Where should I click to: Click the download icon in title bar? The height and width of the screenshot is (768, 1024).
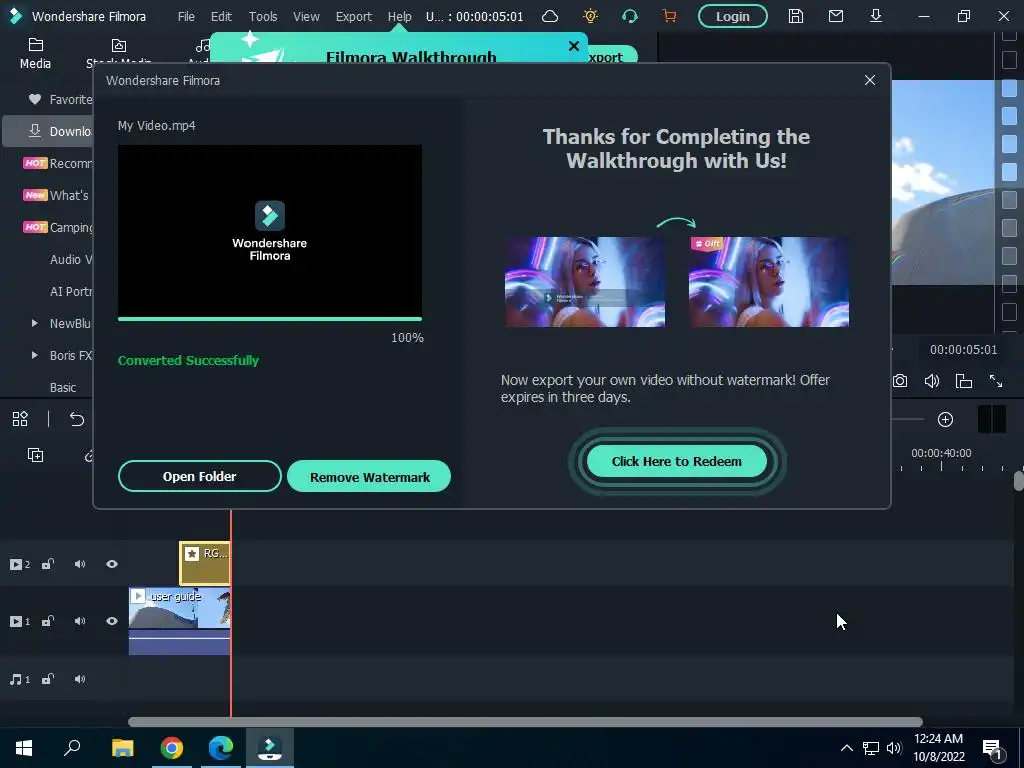876,16
